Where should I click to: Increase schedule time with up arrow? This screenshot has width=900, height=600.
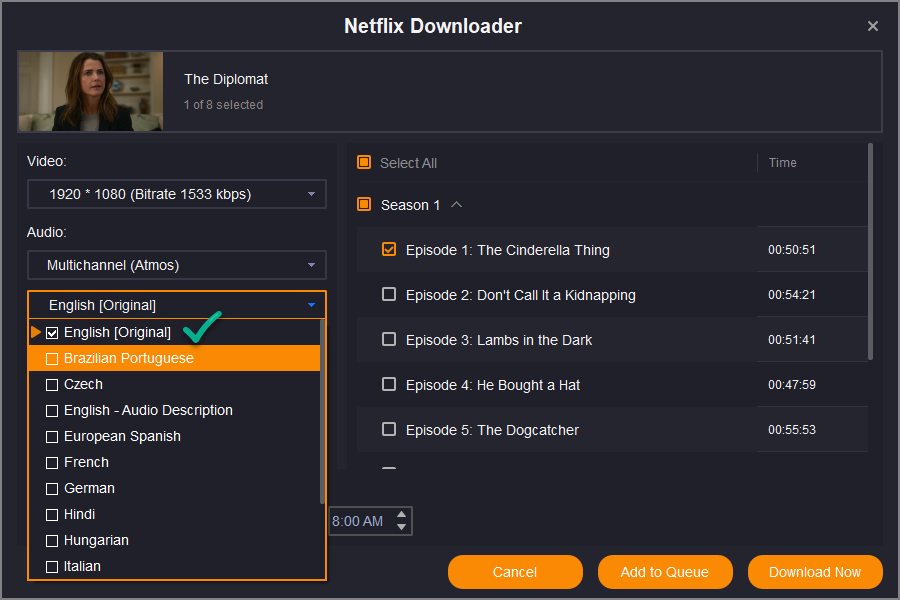[402, 514]
